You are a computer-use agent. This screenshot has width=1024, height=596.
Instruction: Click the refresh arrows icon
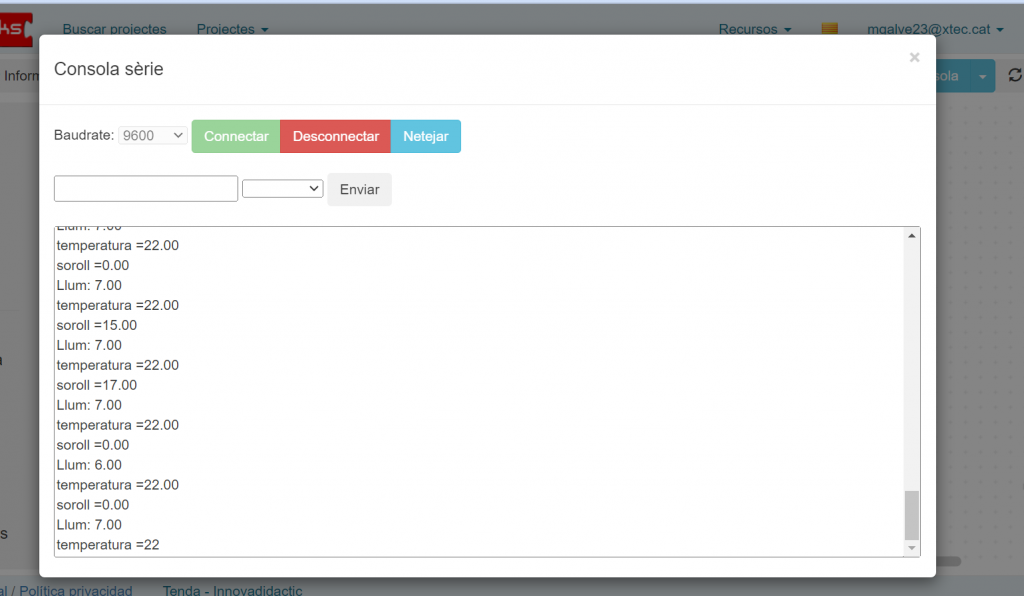1015,76
